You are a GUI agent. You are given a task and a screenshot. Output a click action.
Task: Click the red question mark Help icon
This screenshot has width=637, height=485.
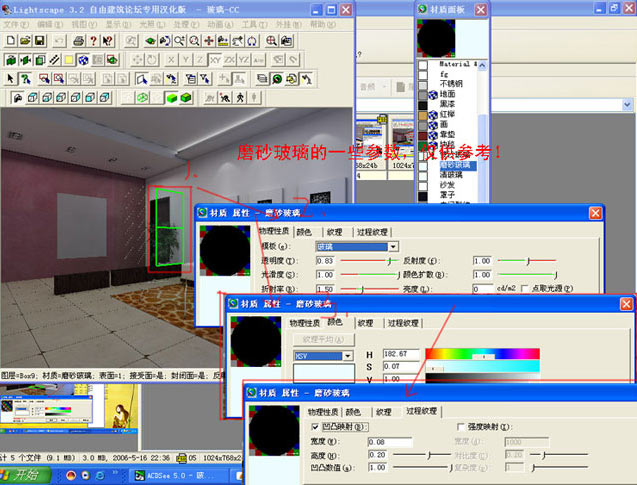(93, 41)
